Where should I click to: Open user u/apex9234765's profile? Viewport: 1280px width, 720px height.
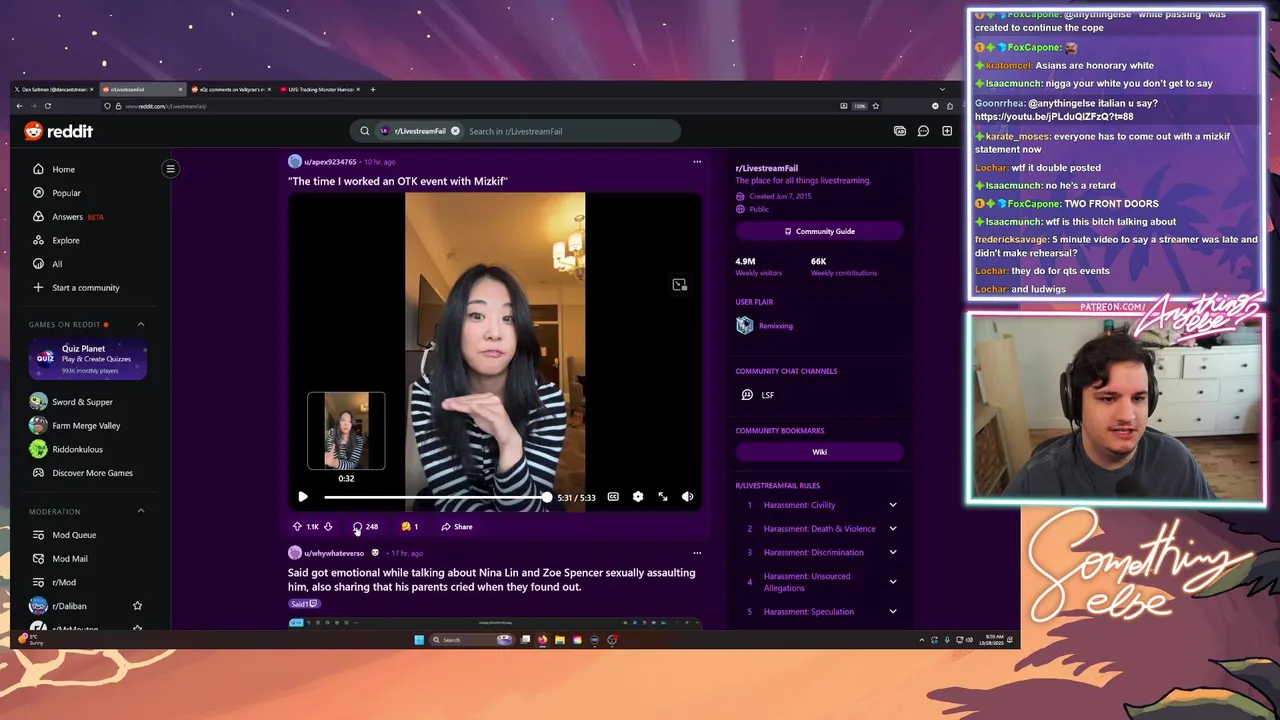[330, 162]
